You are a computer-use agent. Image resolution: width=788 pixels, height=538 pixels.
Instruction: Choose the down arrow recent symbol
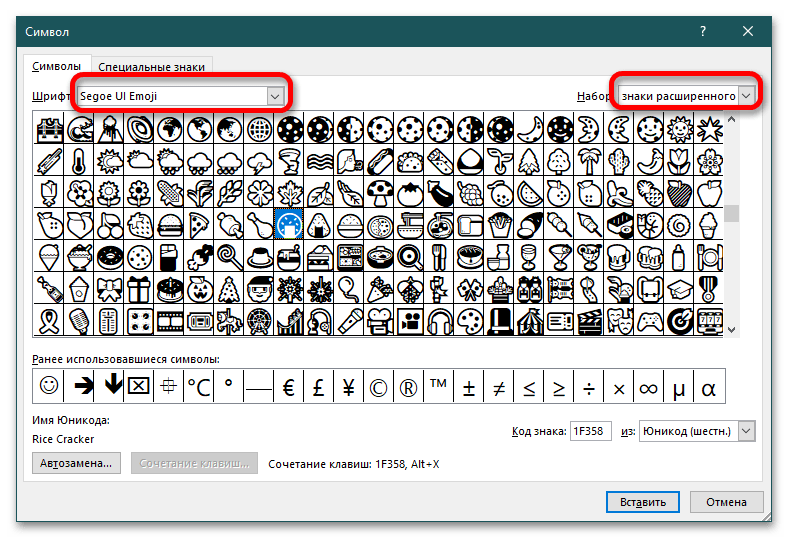tap(109, 386)
